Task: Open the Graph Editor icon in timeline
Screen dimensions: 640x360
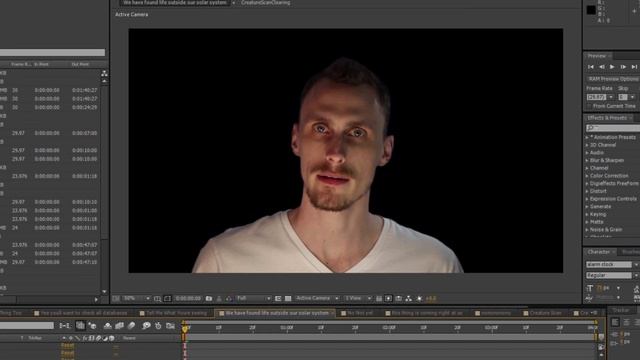Action: (171, 326)
